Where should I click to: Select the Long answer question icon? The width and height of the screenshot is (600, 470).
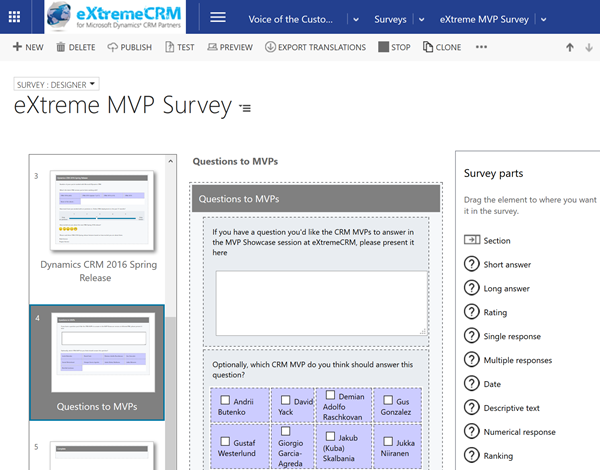[471, 288]
